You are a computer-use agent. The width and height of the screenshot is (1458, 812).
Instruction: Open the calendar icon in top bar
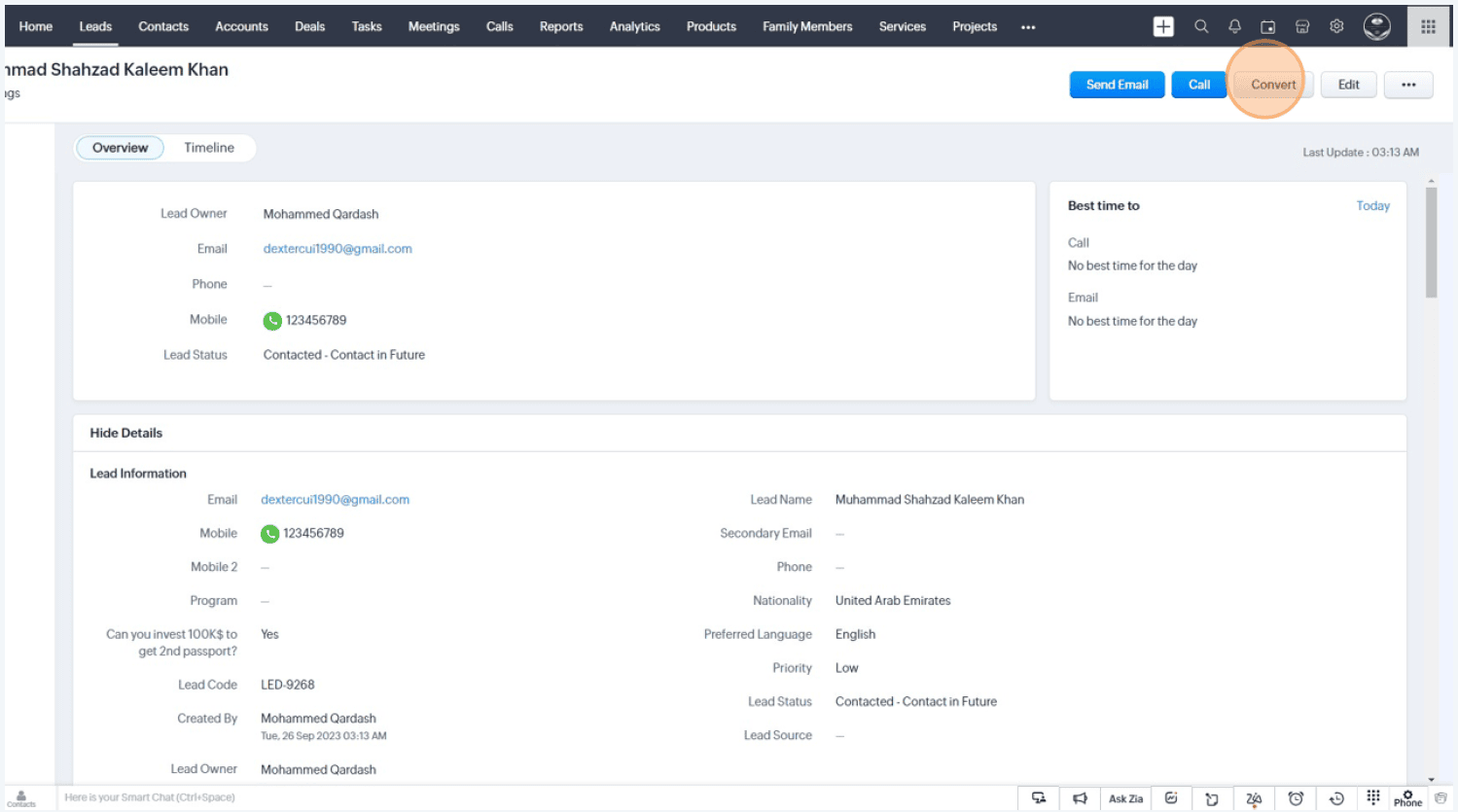point(1267,26)
